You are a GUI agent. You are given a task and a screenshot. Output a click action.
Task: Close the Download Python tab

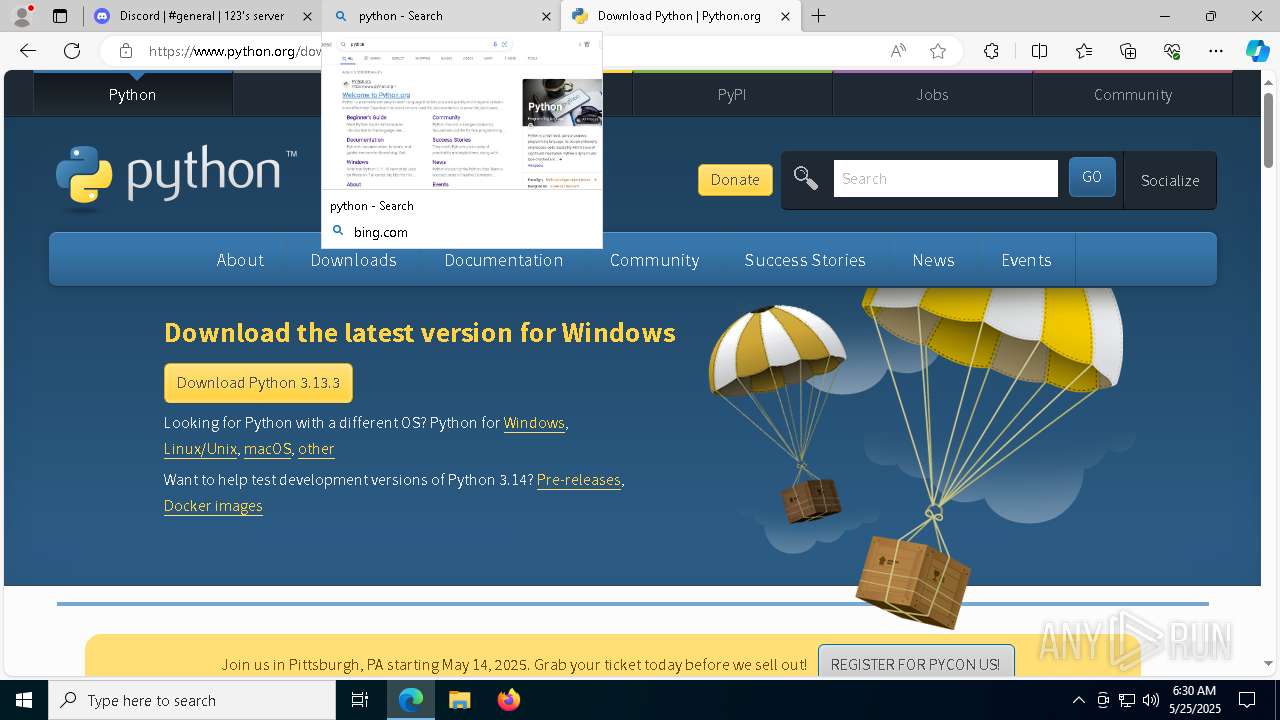[x=785, y=16]
